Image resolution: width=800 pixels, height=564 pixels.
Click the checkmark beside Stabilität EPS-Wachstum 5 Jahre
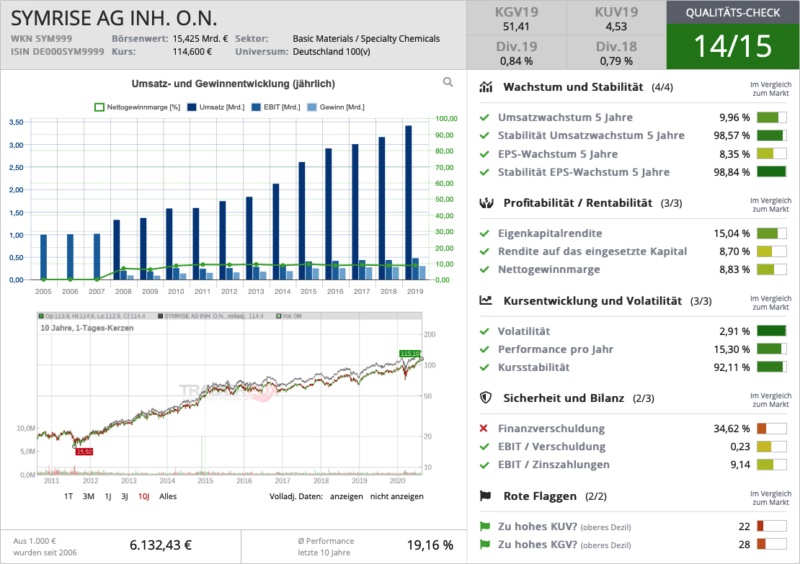click(484, 172)
